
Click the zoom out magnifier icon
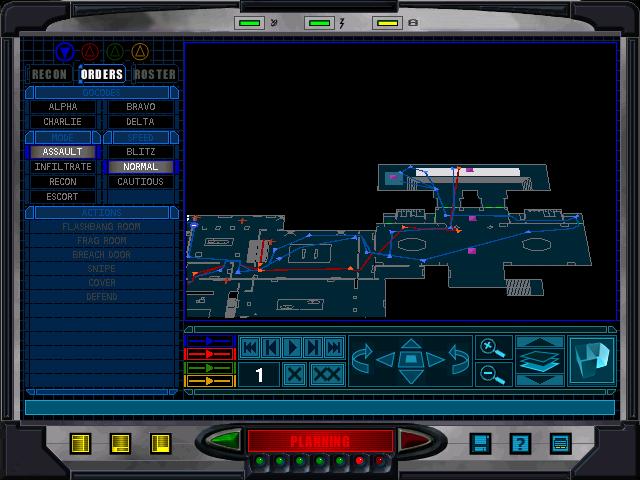pyautogui.click(x=490, y=375)
